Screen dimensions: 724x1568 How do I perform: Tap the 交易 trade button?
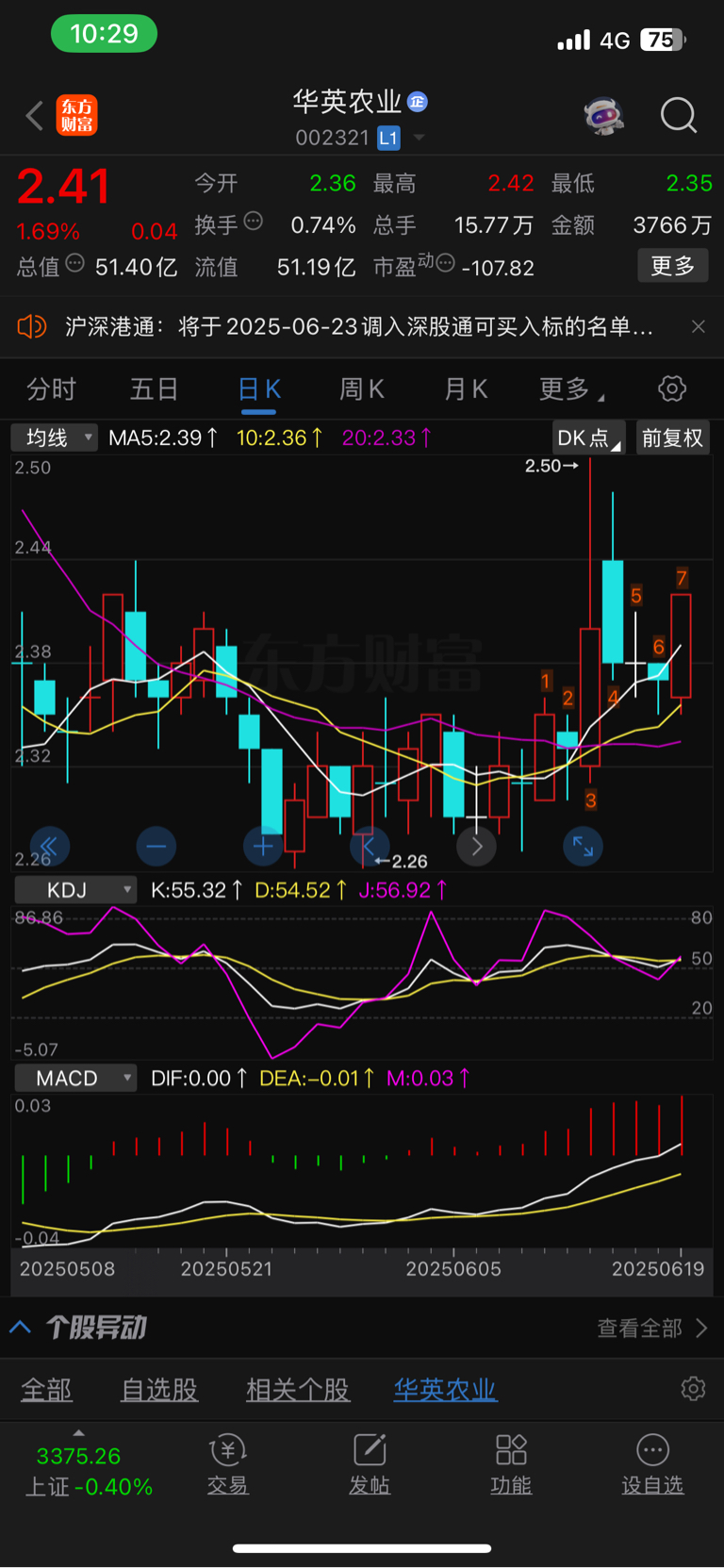tap(227, 1464)
